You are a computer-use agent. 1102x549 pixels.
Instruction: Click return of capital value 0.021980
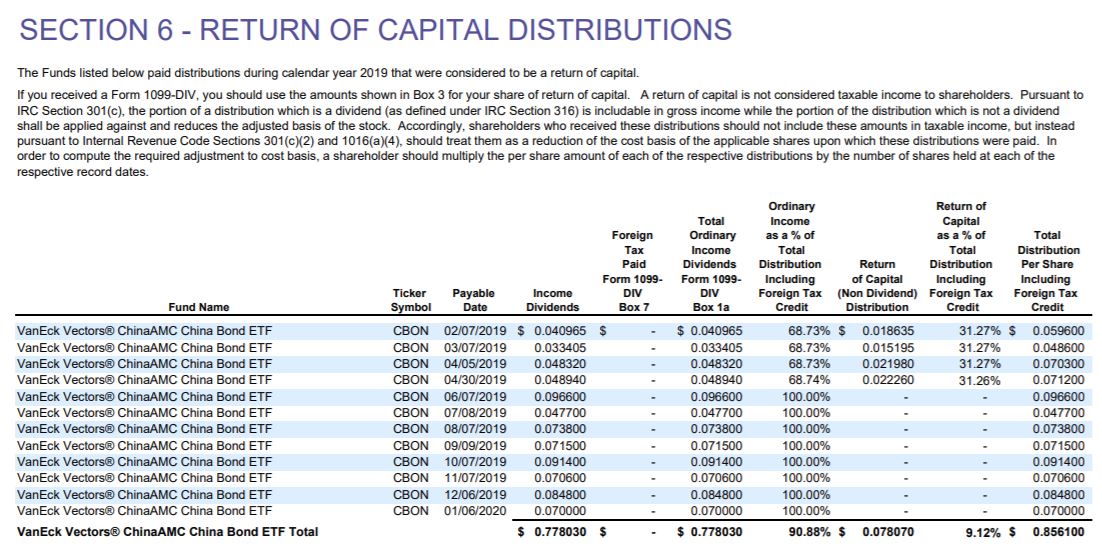[888, 363]
